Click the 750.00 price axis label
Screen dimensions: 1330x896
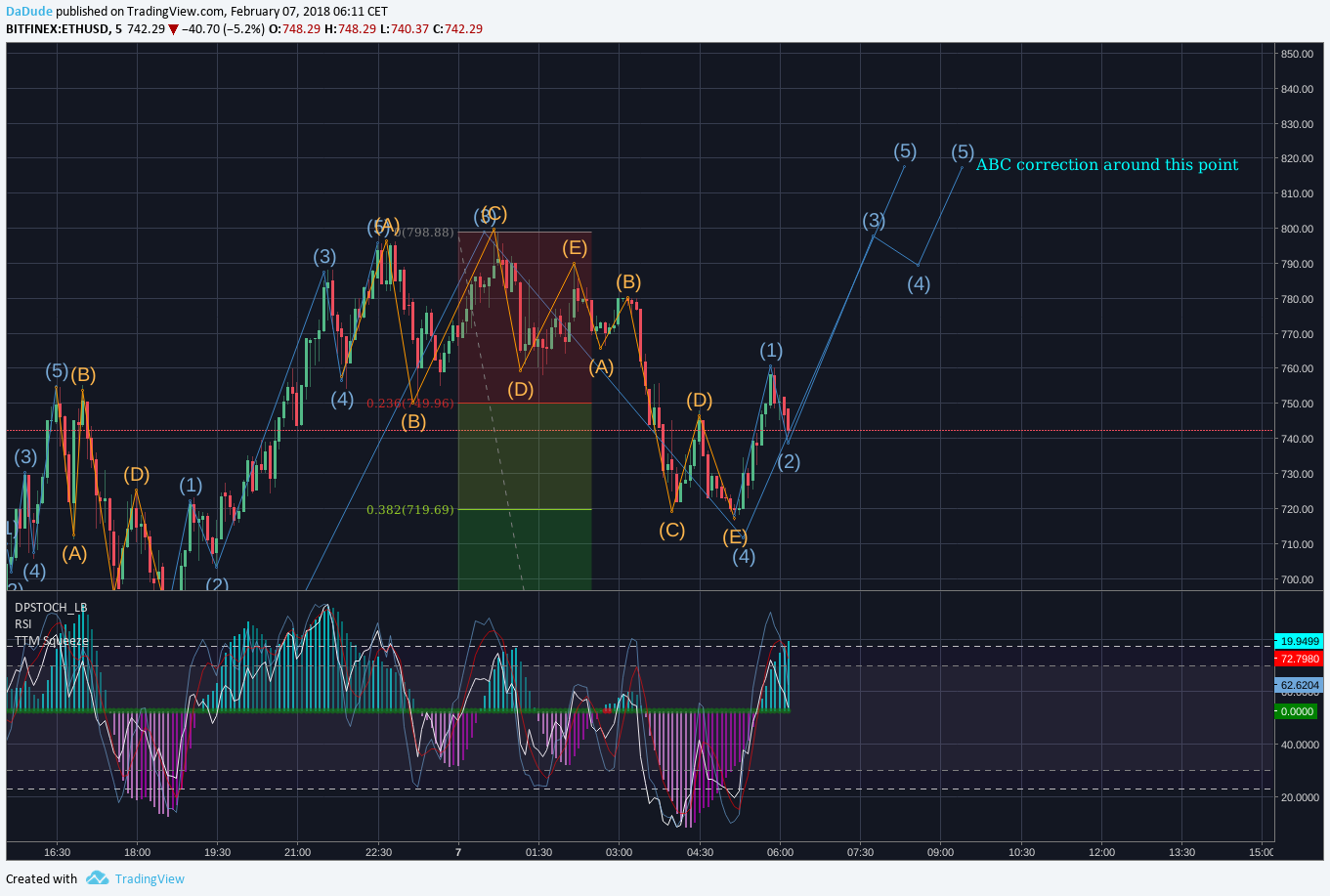click(1297, 404)
